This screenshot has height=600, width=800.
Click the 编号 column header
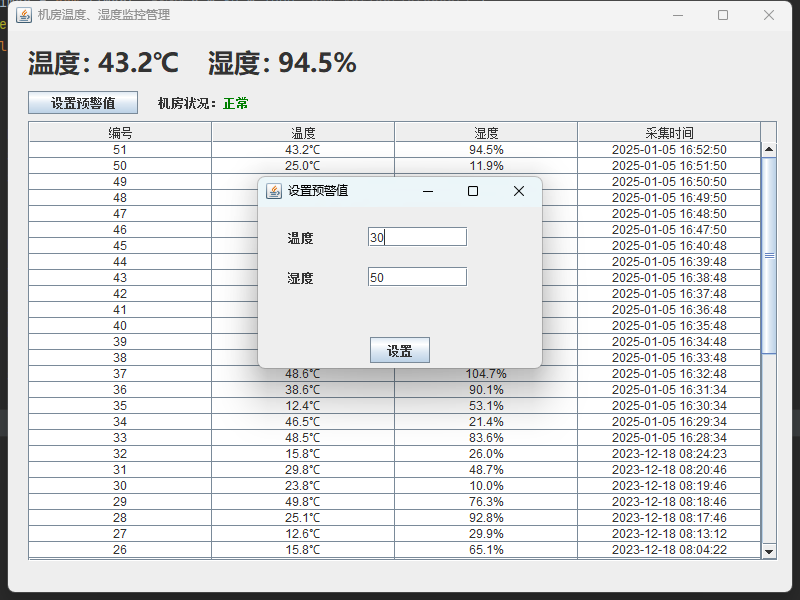120,133
